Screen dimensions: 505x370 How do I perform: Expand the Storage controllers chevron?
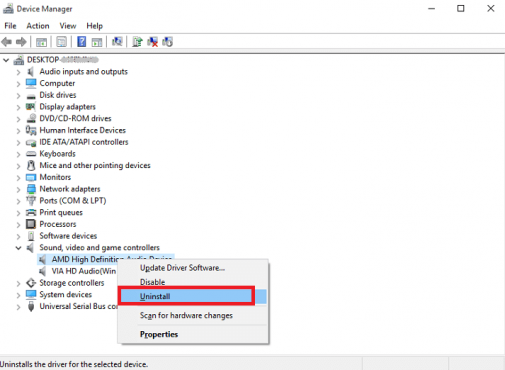click(x=18, y=284)
